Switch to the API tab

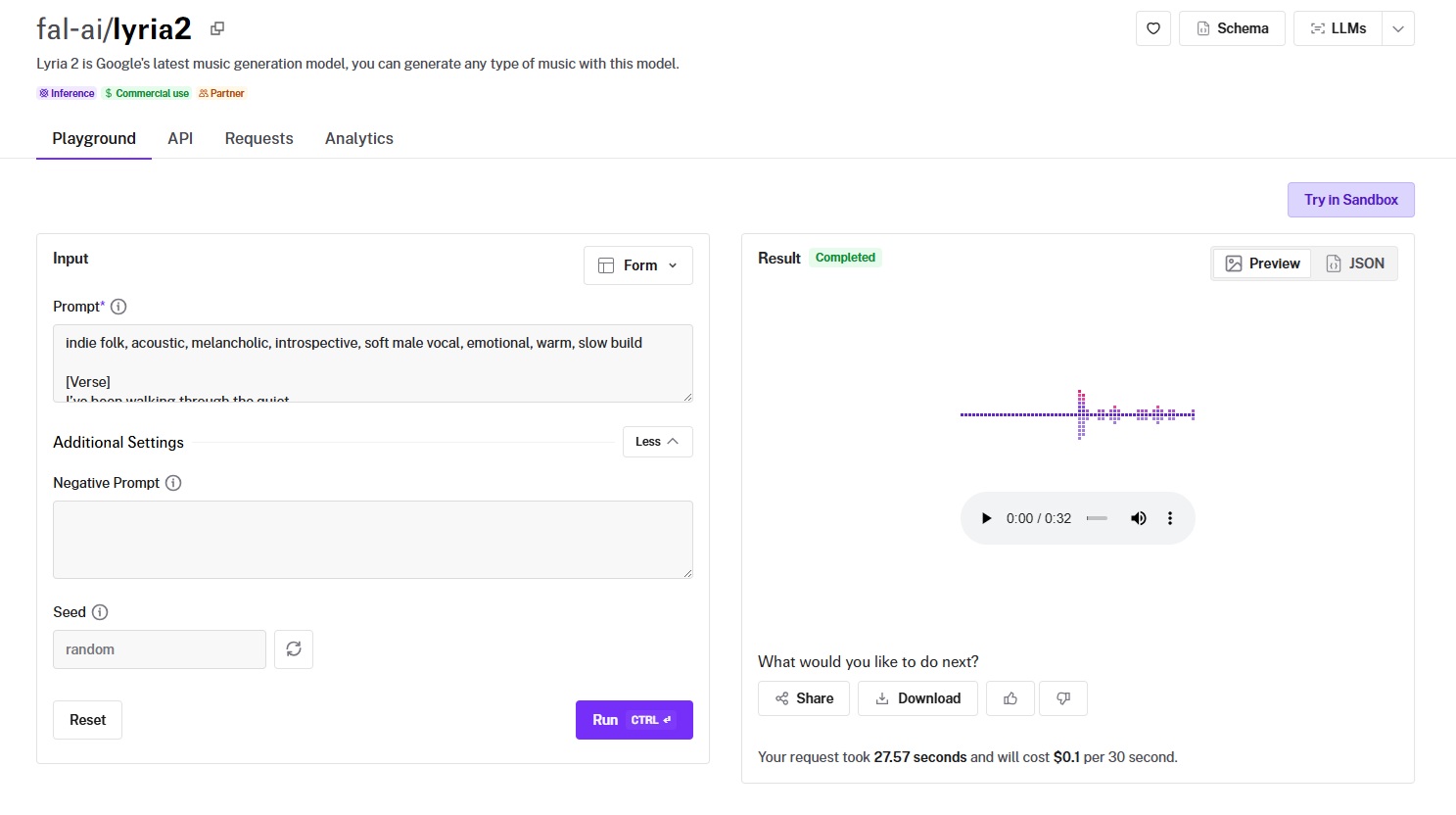[x=180, y=138]
